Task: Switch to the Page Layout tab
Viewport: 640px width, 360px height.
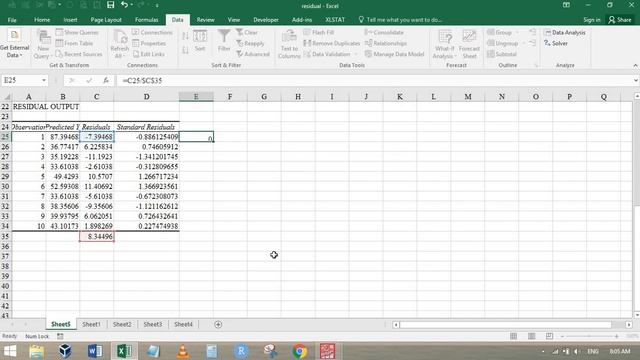Action: [x=106, y=20]
